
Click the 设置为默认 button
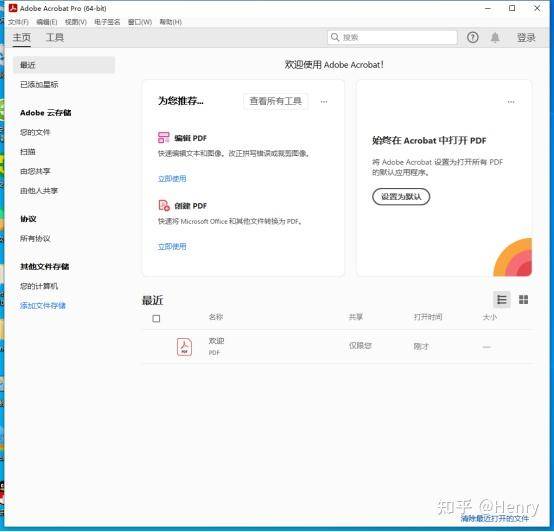coord(401,196)
